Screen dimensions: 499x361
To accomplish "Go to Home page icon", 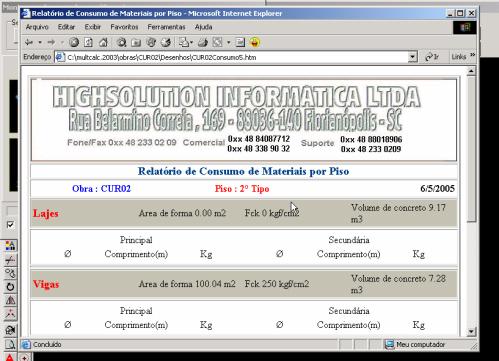I will tap(103, 42).
